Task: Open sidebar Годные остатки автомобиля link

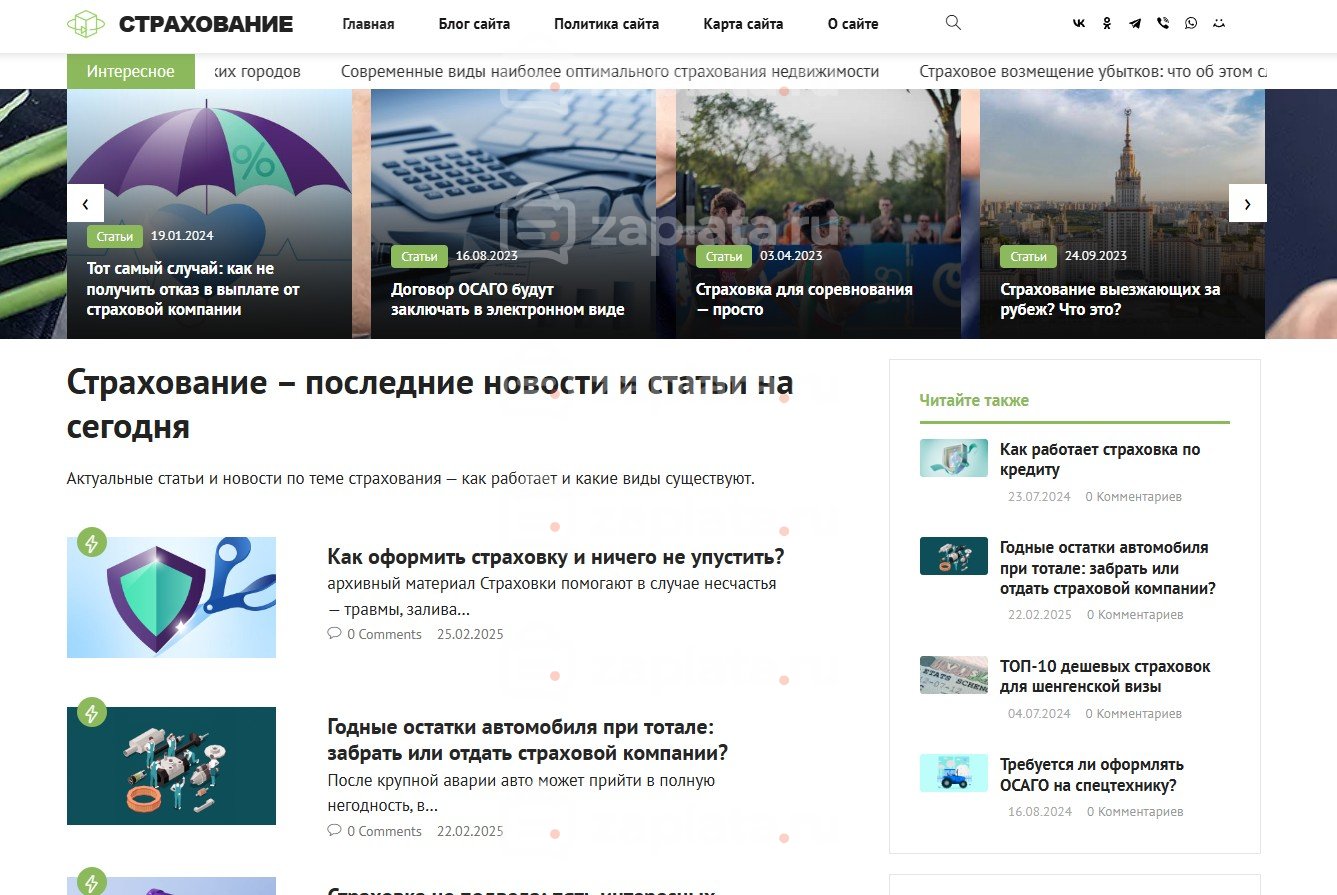Action: [1108, 568]
